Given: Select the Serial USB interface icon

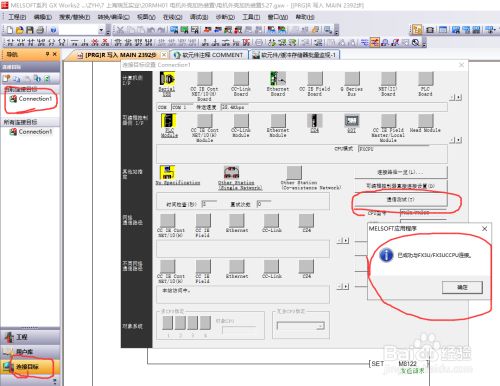Looking at the screenshot, I should pos(167,79).
